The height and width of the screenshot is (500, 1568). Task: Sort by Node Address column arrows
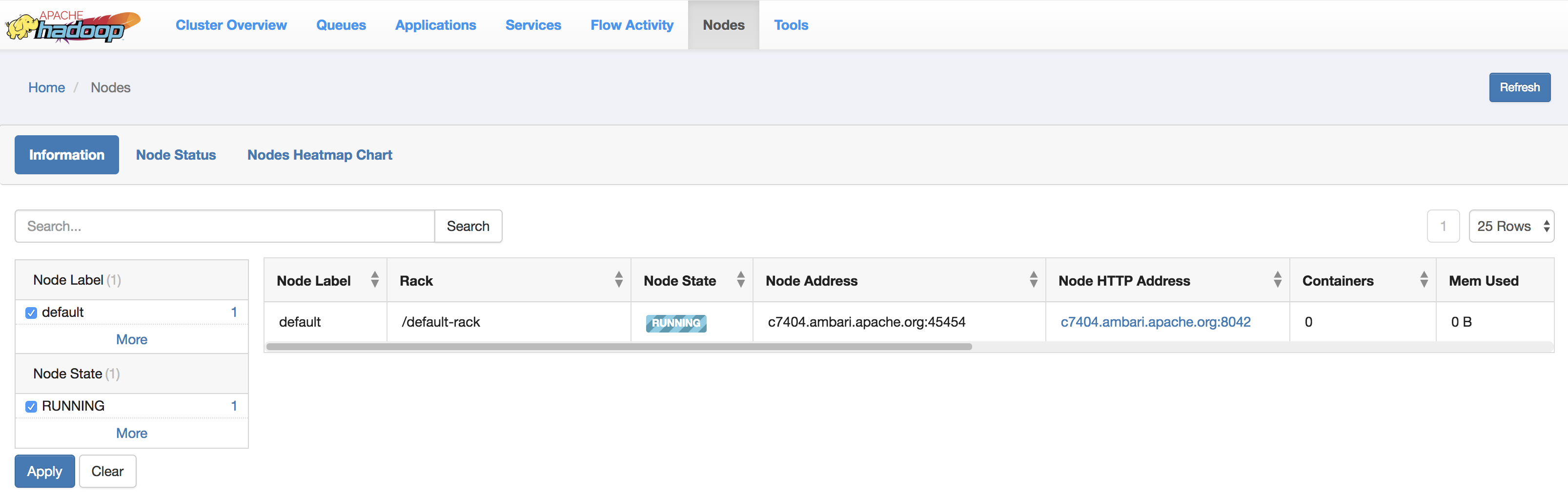tap(1033, 279)
